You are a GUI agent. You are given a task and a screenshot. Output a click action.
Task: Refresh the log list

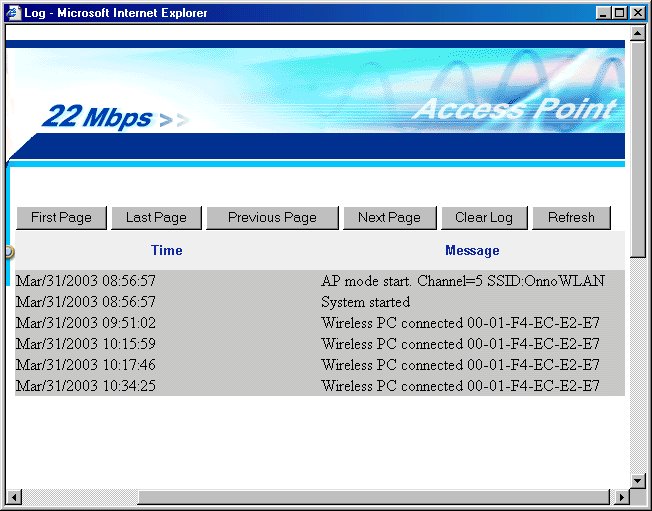(x=571, y=217)
